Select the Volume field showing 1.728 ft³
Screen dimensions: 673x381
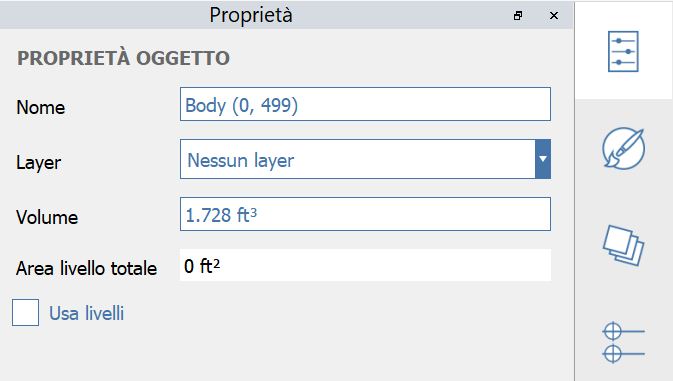pyautogui.click(x=365, y=214)
